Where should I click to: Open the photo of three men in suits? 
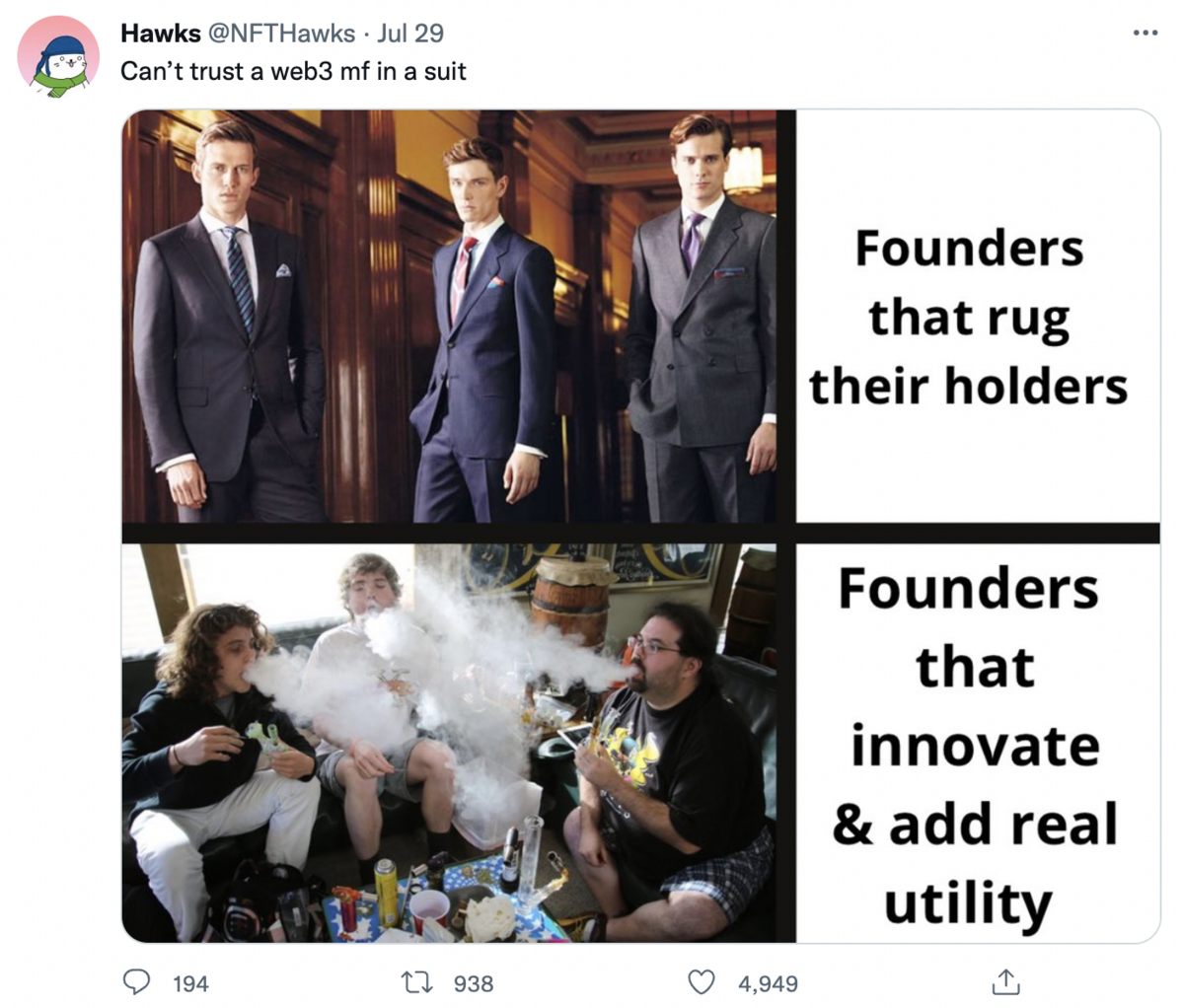tap(449, 317)
